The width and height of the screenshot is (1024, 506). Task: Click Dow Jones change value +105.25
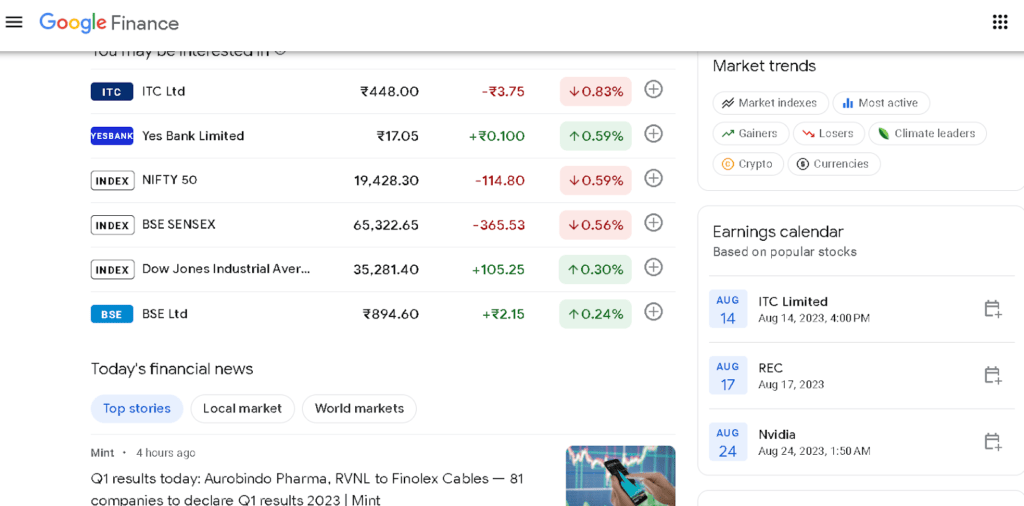(499, 270)
